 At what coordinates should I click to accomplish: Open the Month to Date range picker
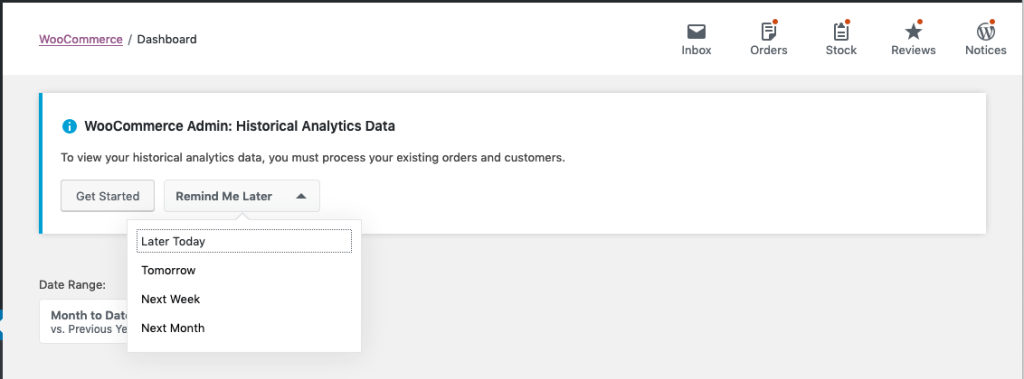tap(84, 321)
